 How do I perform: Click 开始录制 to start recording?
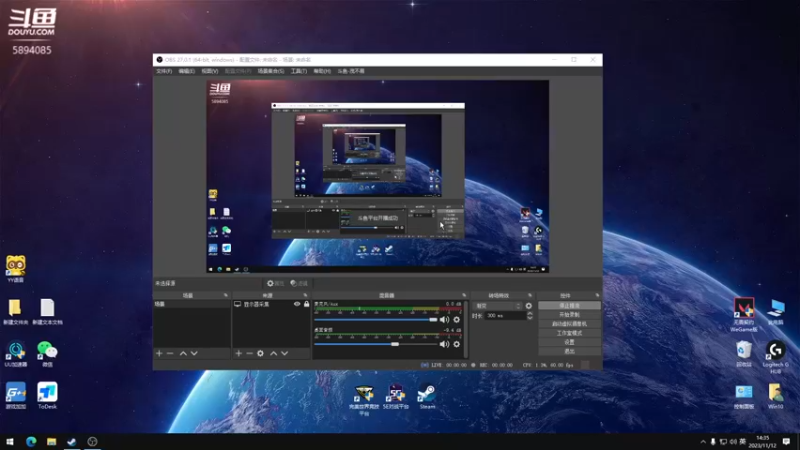(x=569, y=315)
